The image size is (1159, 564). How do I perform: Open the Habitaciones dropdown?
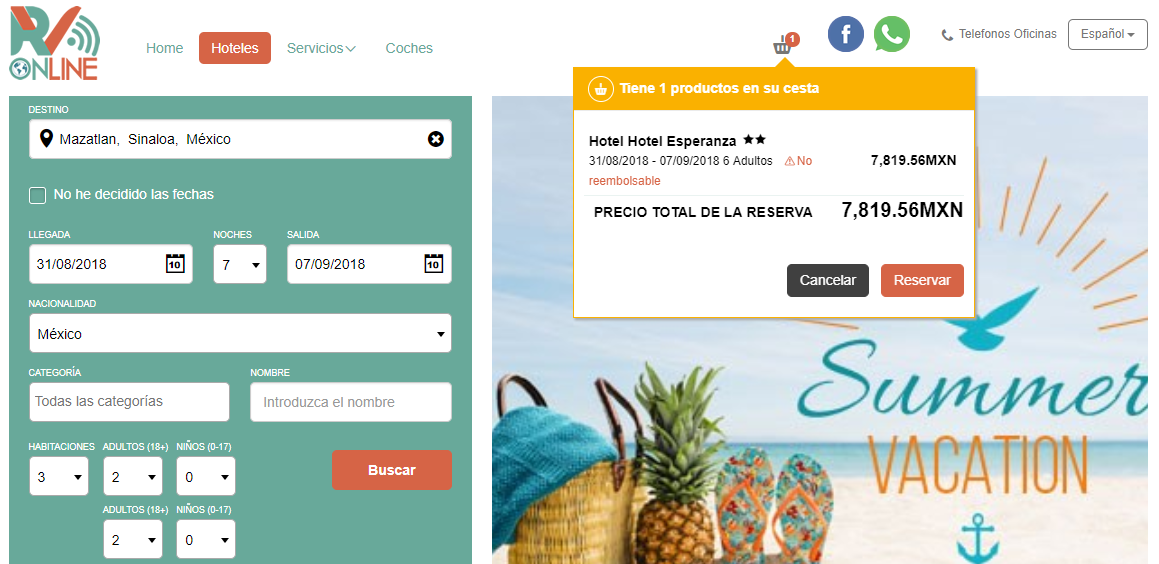point(58,476)
